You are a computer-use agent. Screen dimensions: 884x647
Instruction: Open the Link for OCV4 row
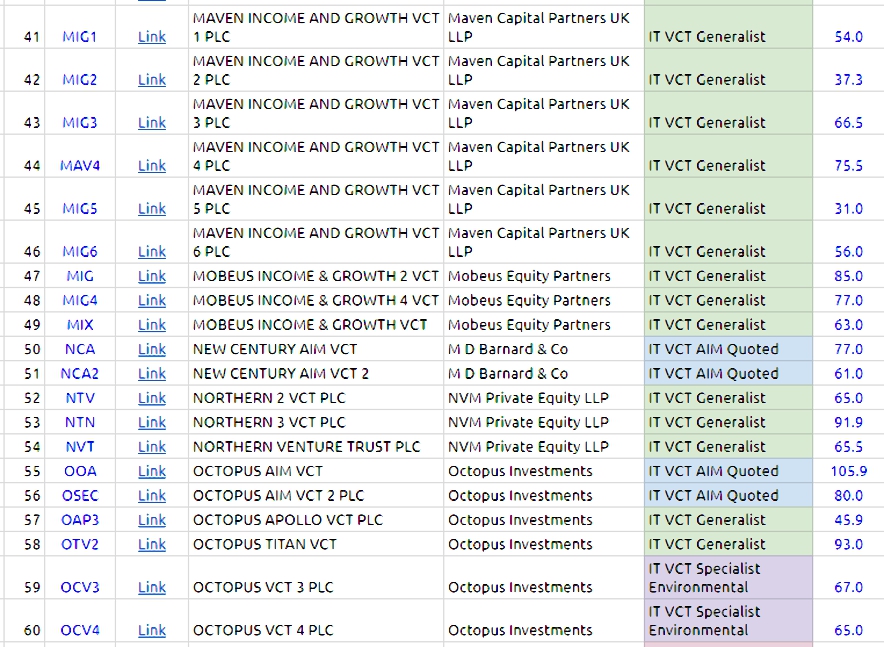point(152,630)
